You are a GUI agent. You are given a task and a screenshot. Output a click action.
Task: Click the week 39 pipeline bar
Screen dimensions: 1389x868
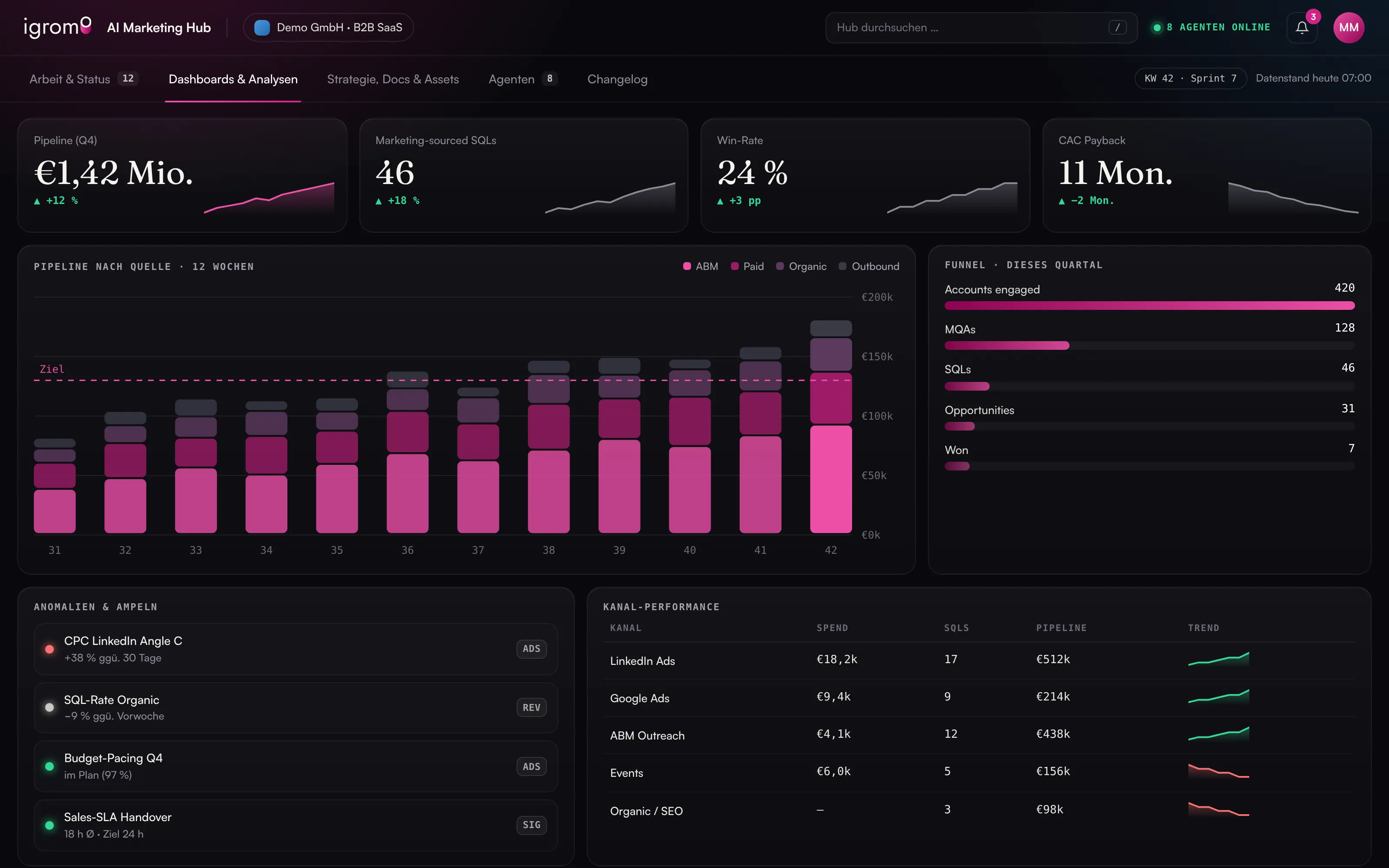pos(619,445)
